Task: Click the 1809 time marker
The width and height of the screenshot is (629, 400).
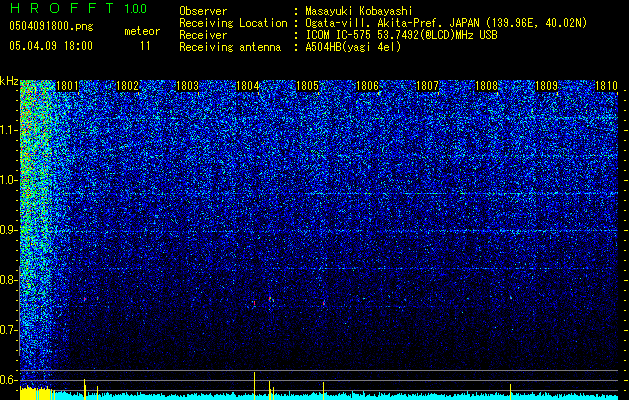Action: [547, 86]
